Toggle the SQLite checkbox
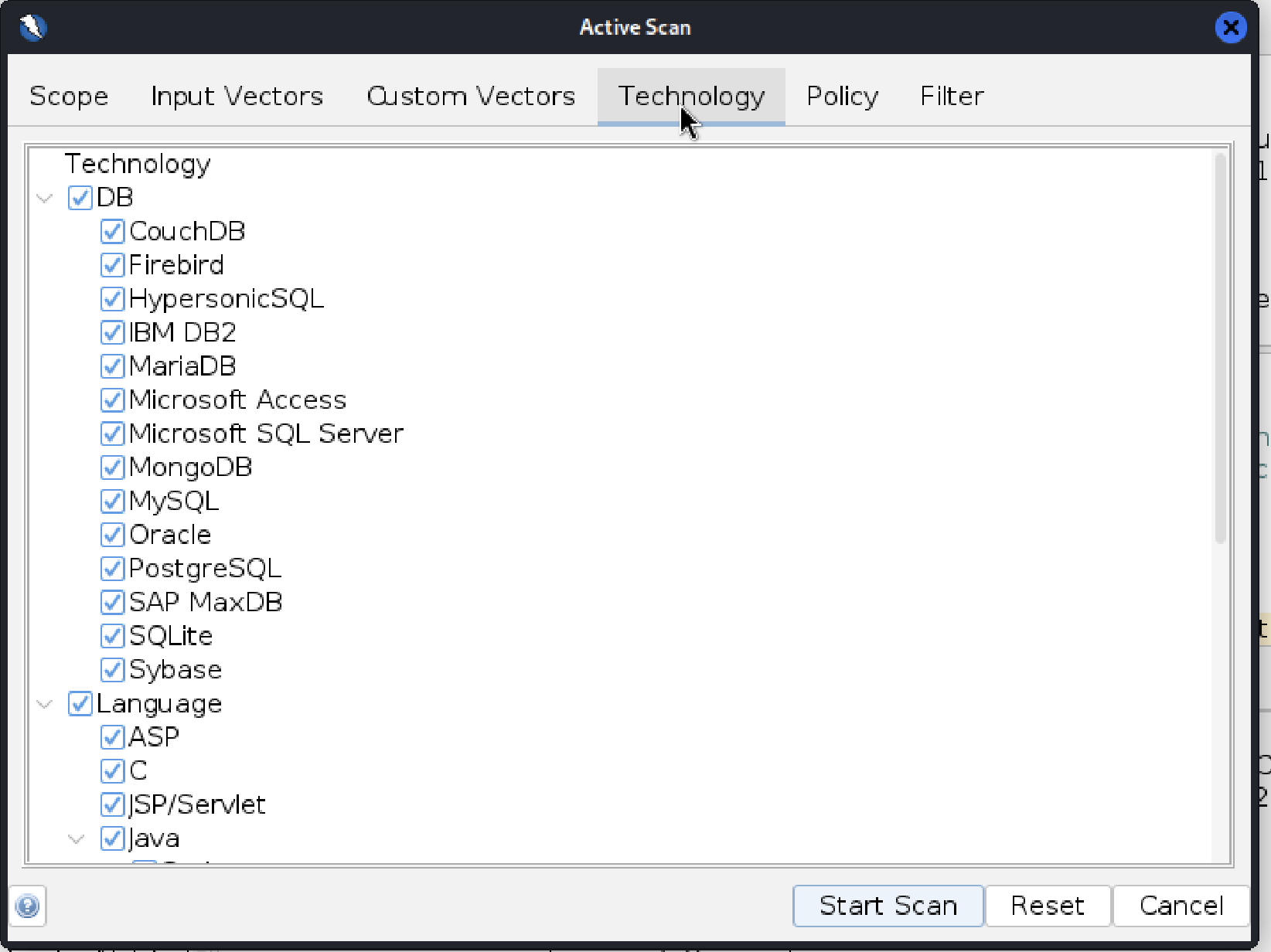1271x952 pixels. [112, 636]
